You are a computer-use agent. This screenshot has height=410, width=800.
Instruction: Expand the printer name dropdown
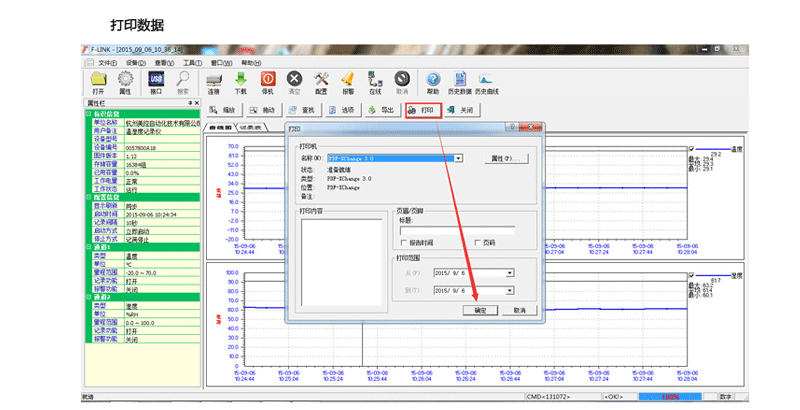pyautogui.click(x=458, y=158)
